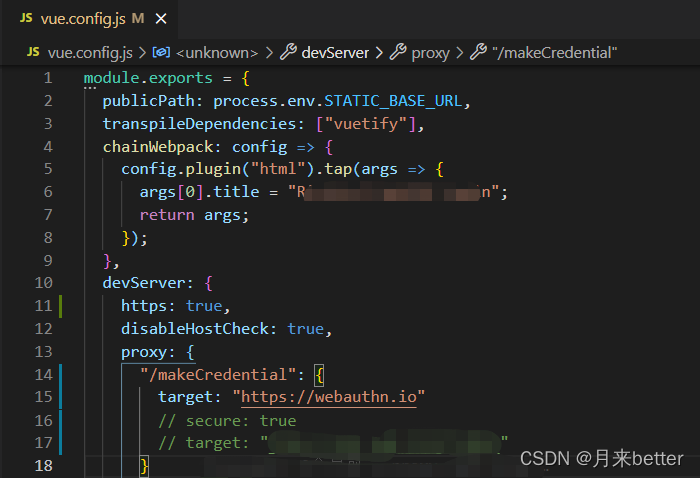700x478 pixels.
Task: Click the <unknown> breadcrumb symbol icon
Action: pyautogui.click(x=161, y=53)
